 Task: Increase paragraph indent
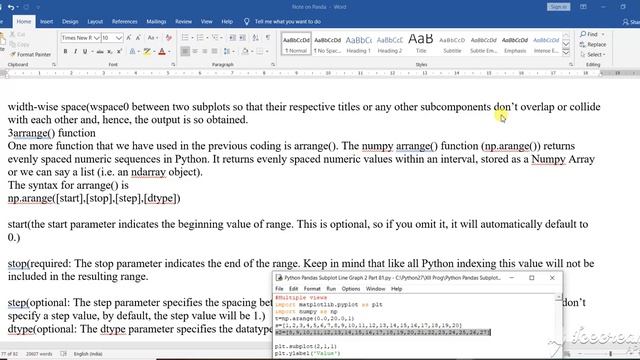pyautogui.click(x=242, y=38)
